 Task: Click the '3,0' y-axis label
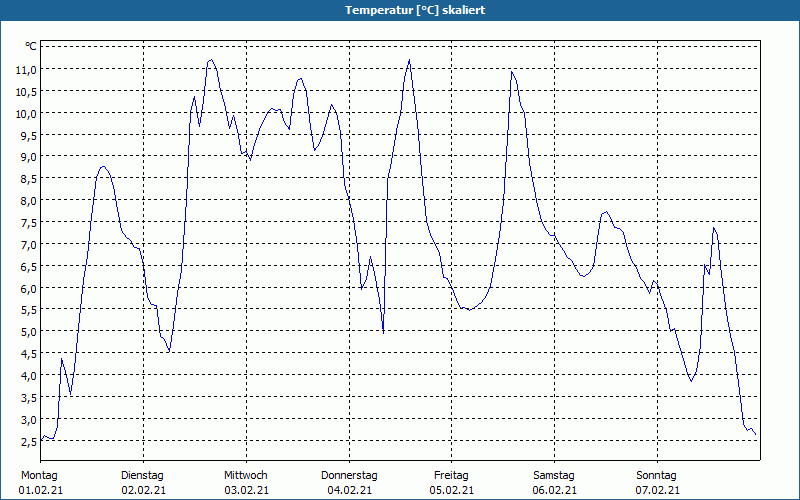coord(29,420)
